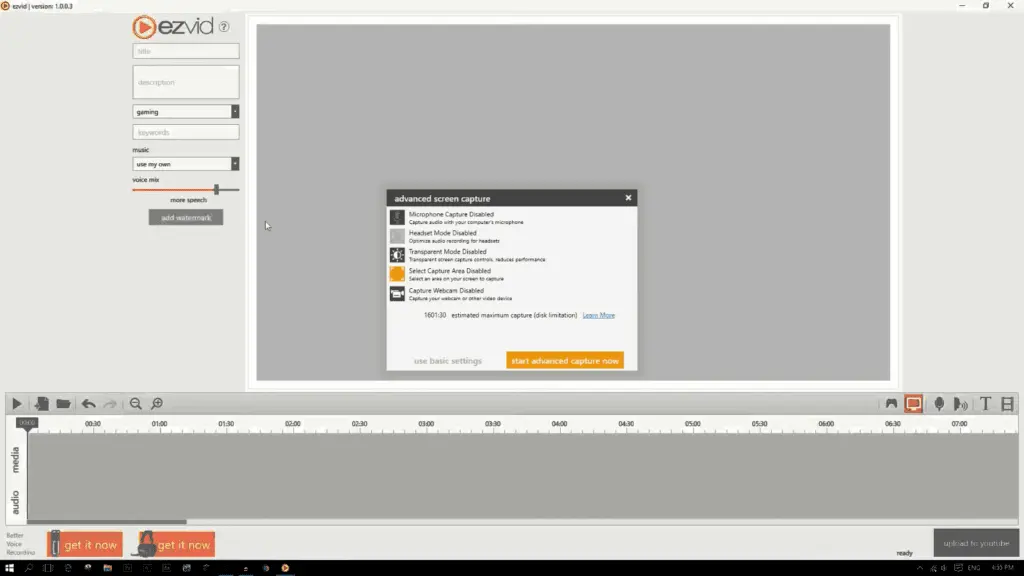Image resolution: width=1024 pixels, height=576 pixels.
Task: Open the Learn More link
Action: 599,315
